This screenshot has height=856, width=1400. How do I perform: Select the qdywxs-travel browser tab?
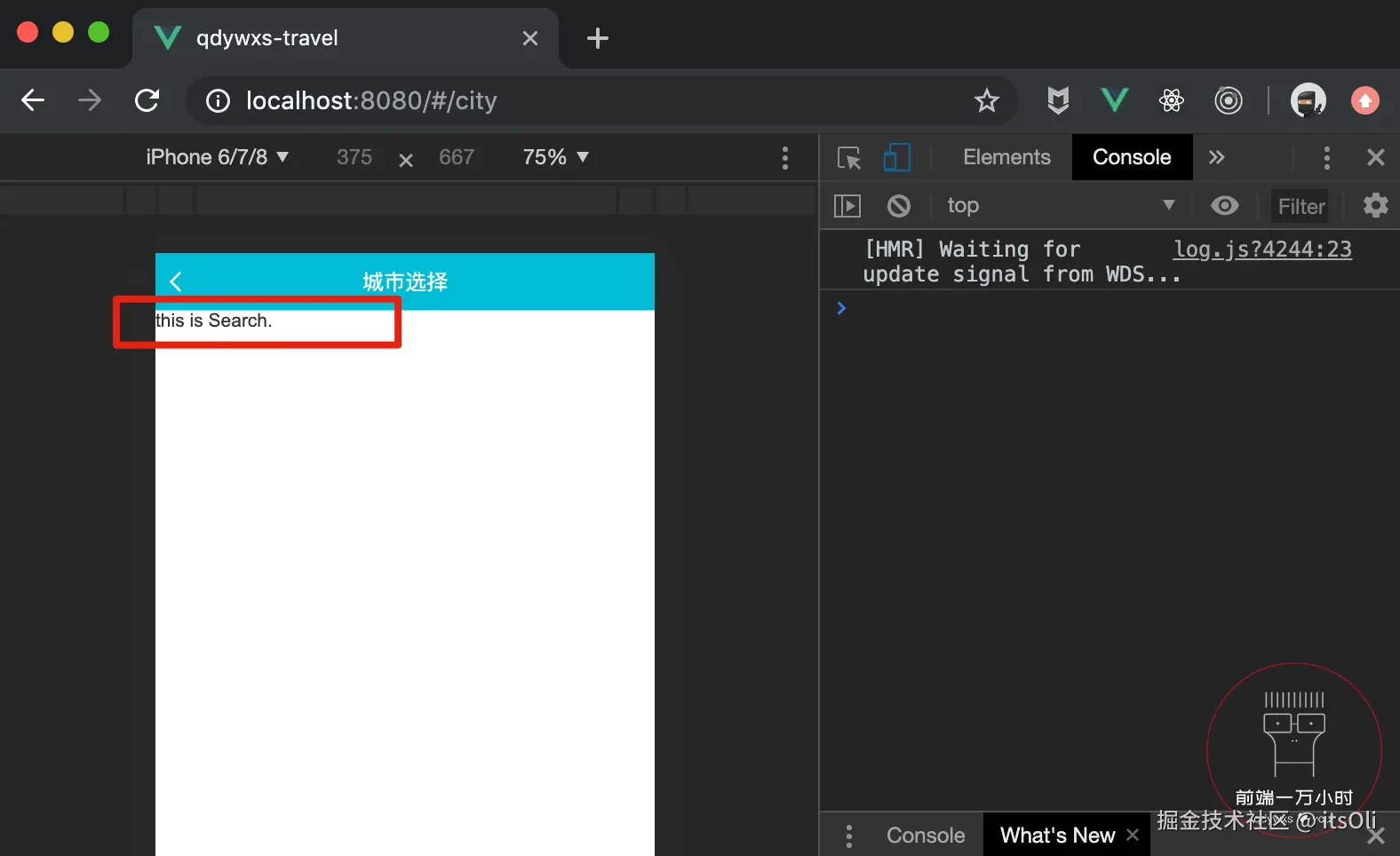click(x=346, y=38)
